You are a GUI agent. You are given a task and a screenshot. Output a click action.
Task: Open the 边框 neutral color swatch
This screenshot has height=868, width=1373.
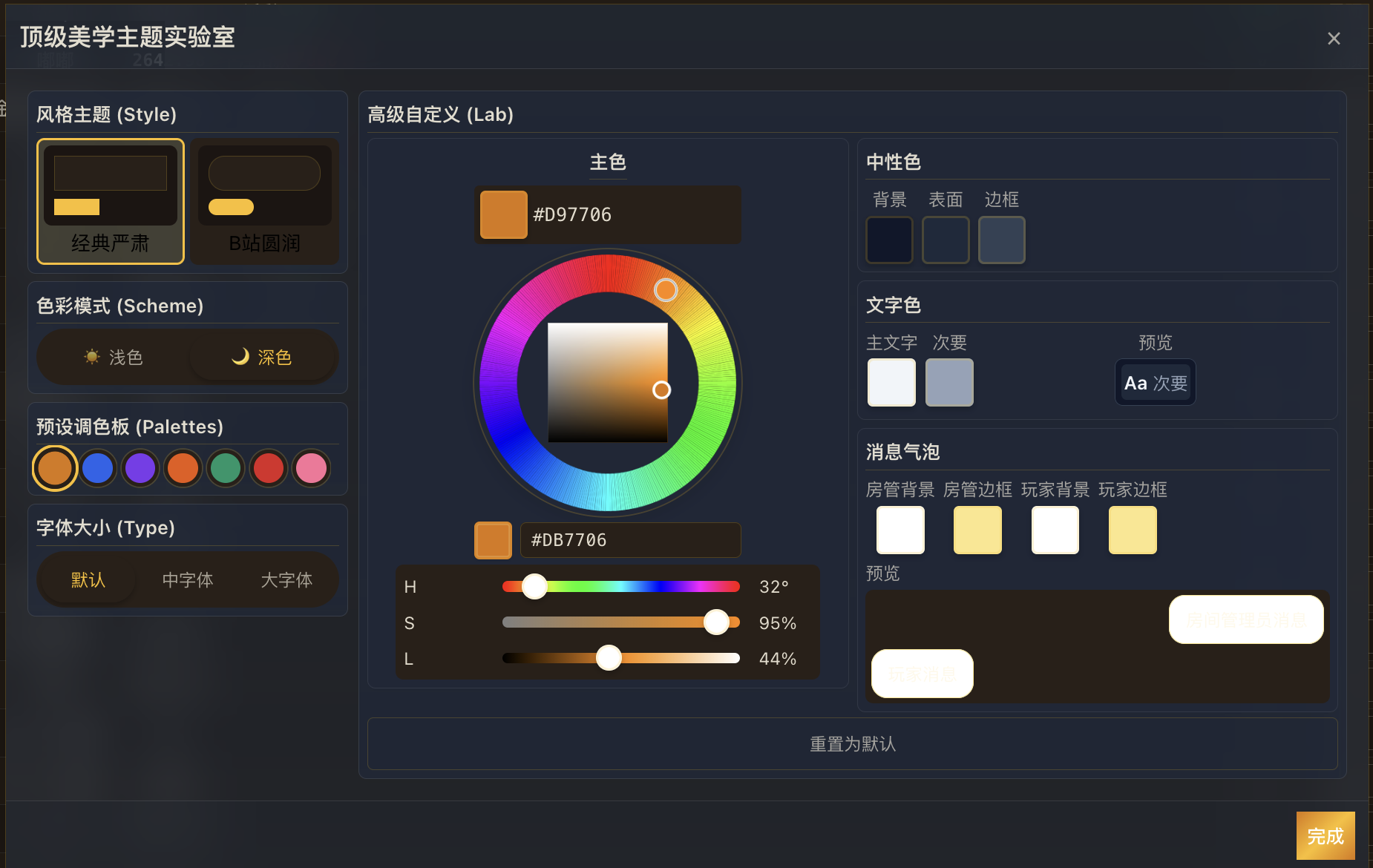[1002, 240]
